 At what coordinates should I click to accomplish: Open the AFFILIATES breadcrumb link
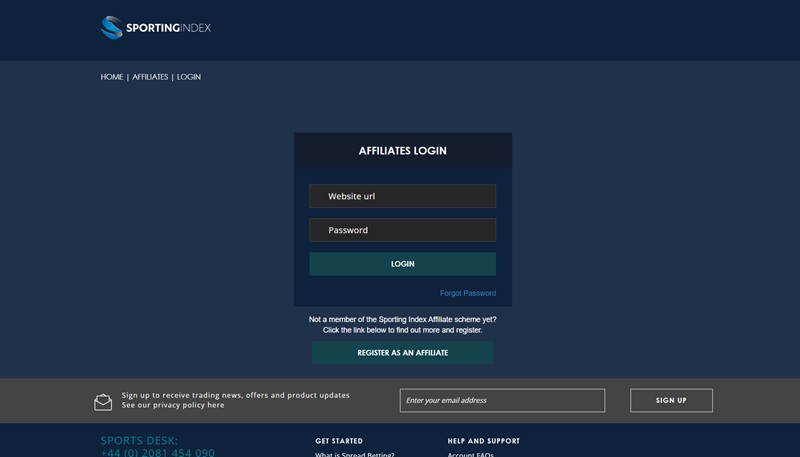click(150, 77)
